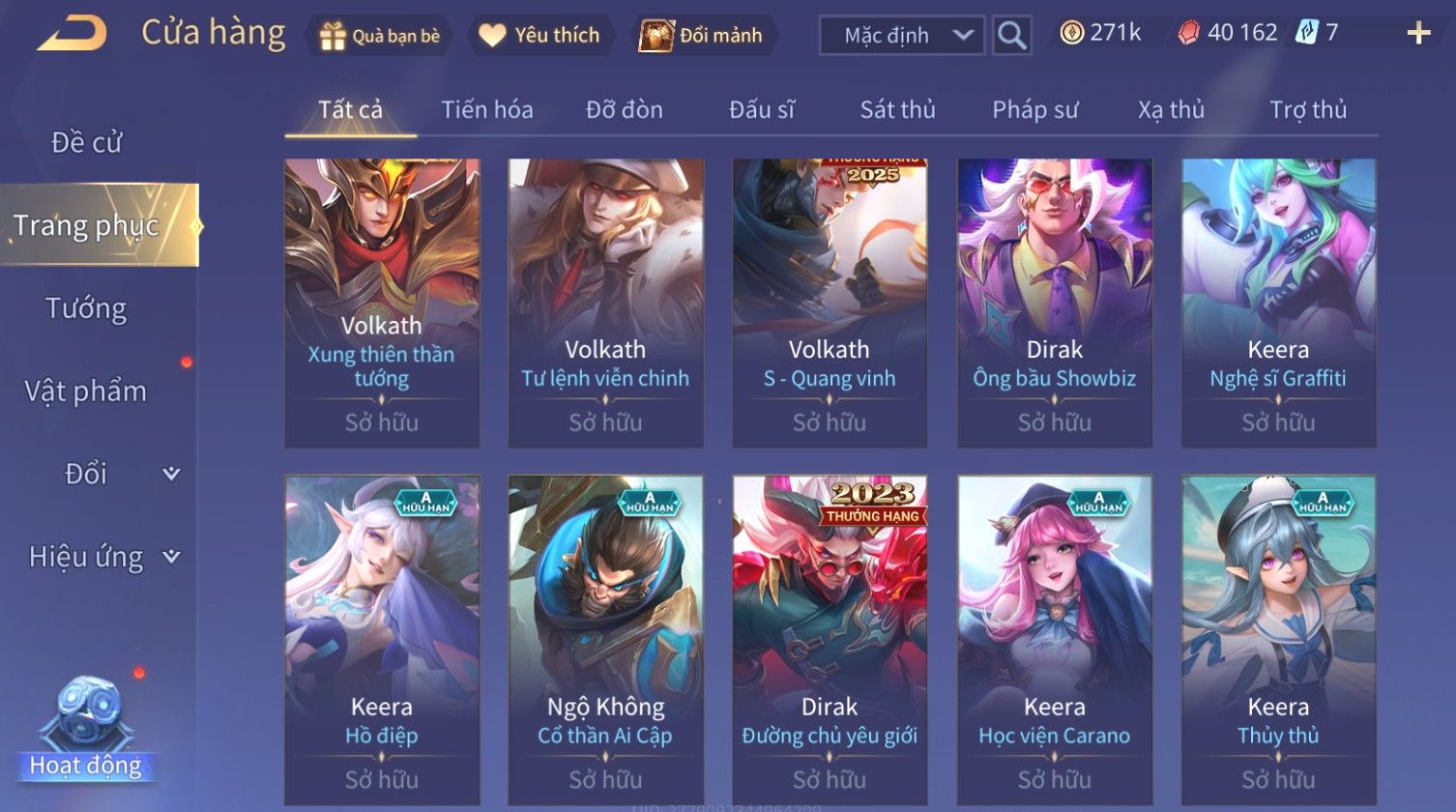Click the plus icon to add currency
The width and height of the screenshot is (1456, 812).
1418,34
